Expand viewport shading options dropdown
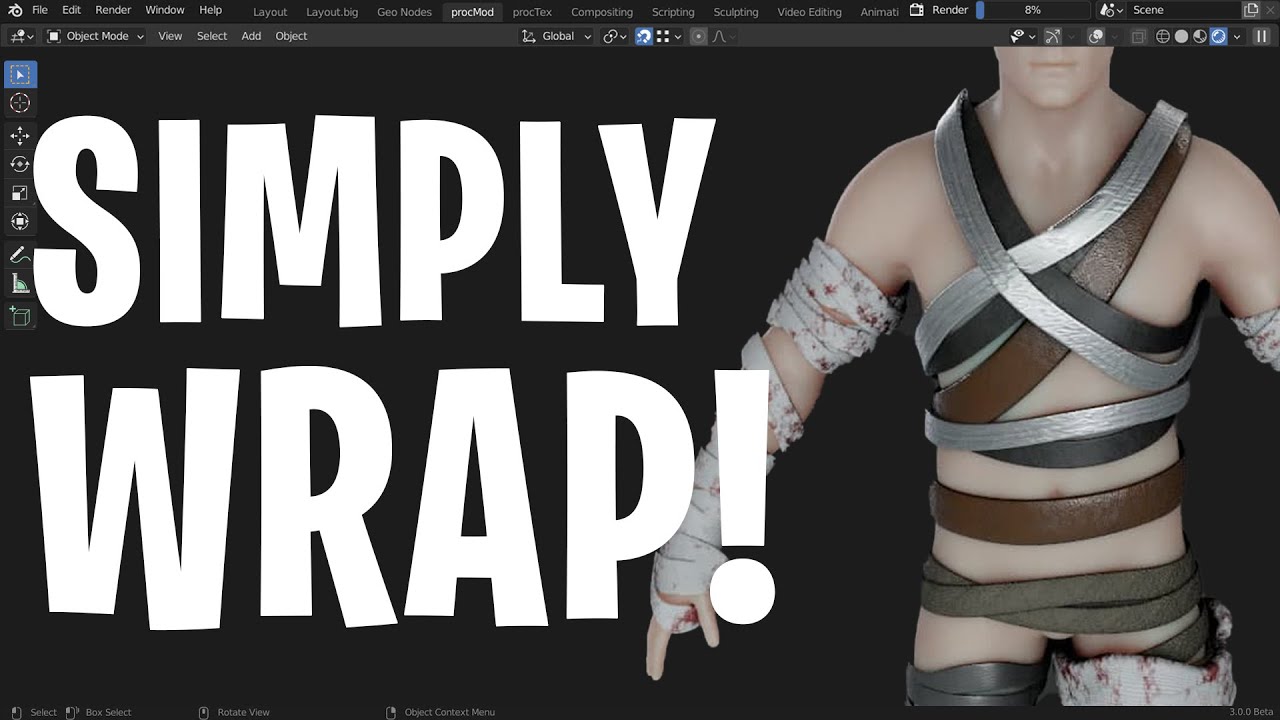Image resolution: width=1280 pixels, height=720 pixels. pyautogui.click(x=1237, y=36)
